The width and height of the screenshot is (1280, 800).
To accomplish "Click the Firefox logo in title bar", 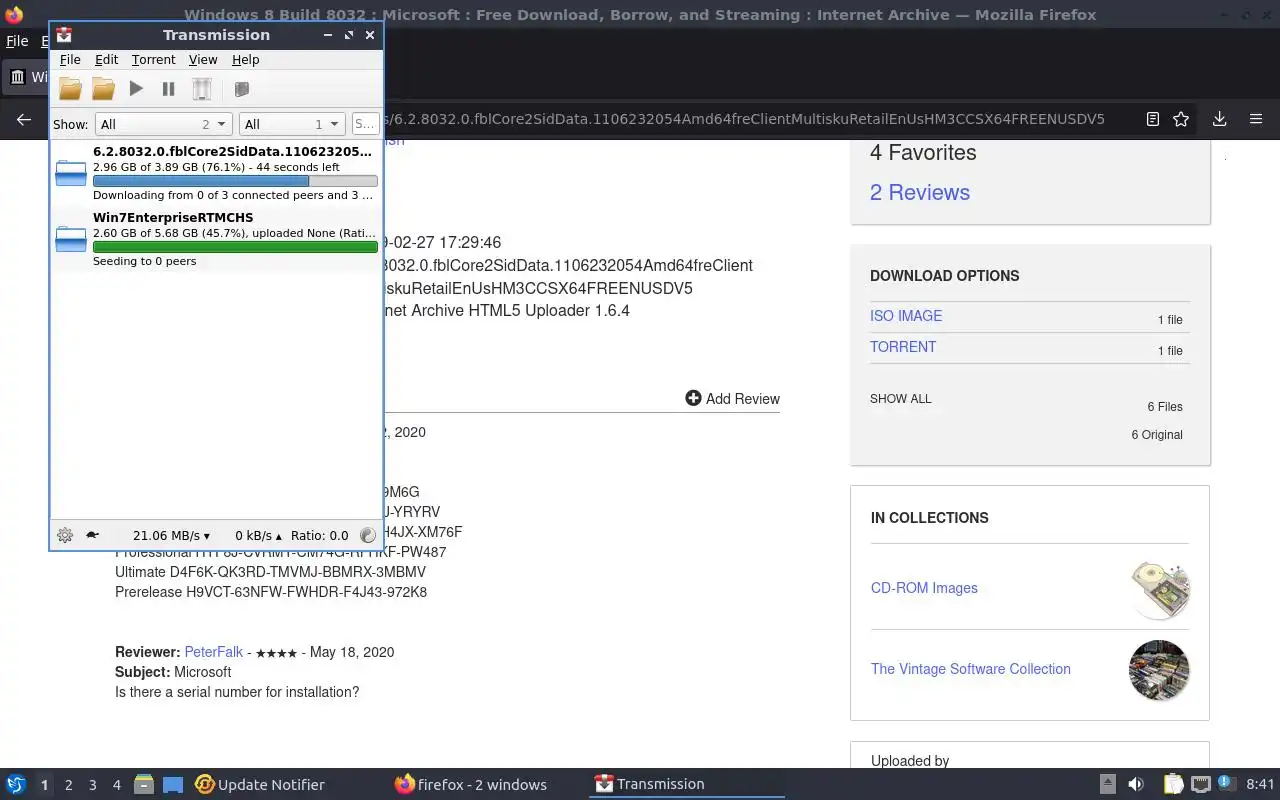I will 13,14.
